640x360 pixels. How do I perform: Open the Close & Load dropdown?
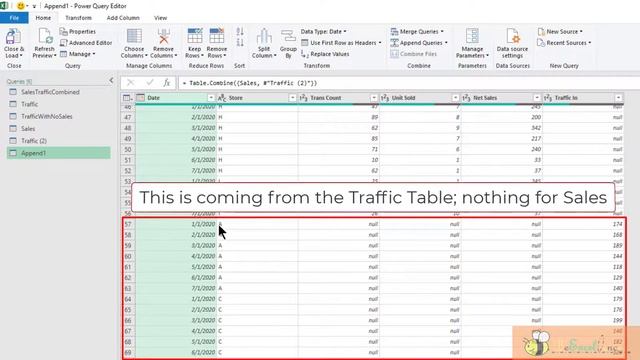click(13, 52)
